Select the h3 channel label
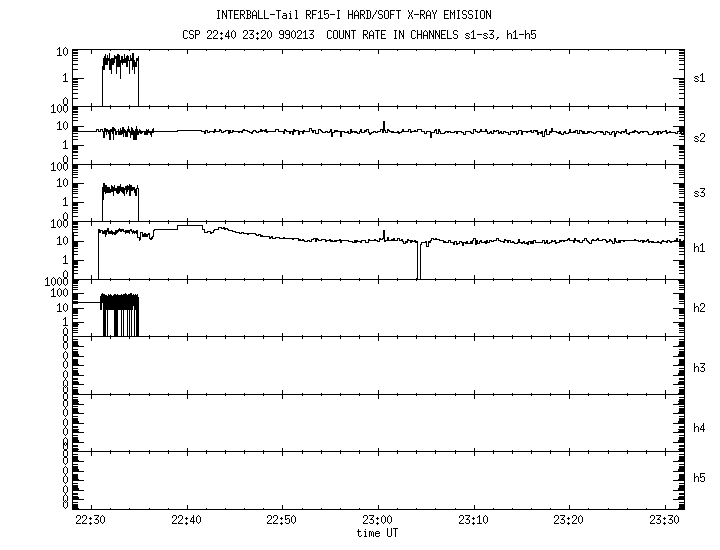Image resolution: width=720 pixels, height=550 pixels. tap(700, 368)
